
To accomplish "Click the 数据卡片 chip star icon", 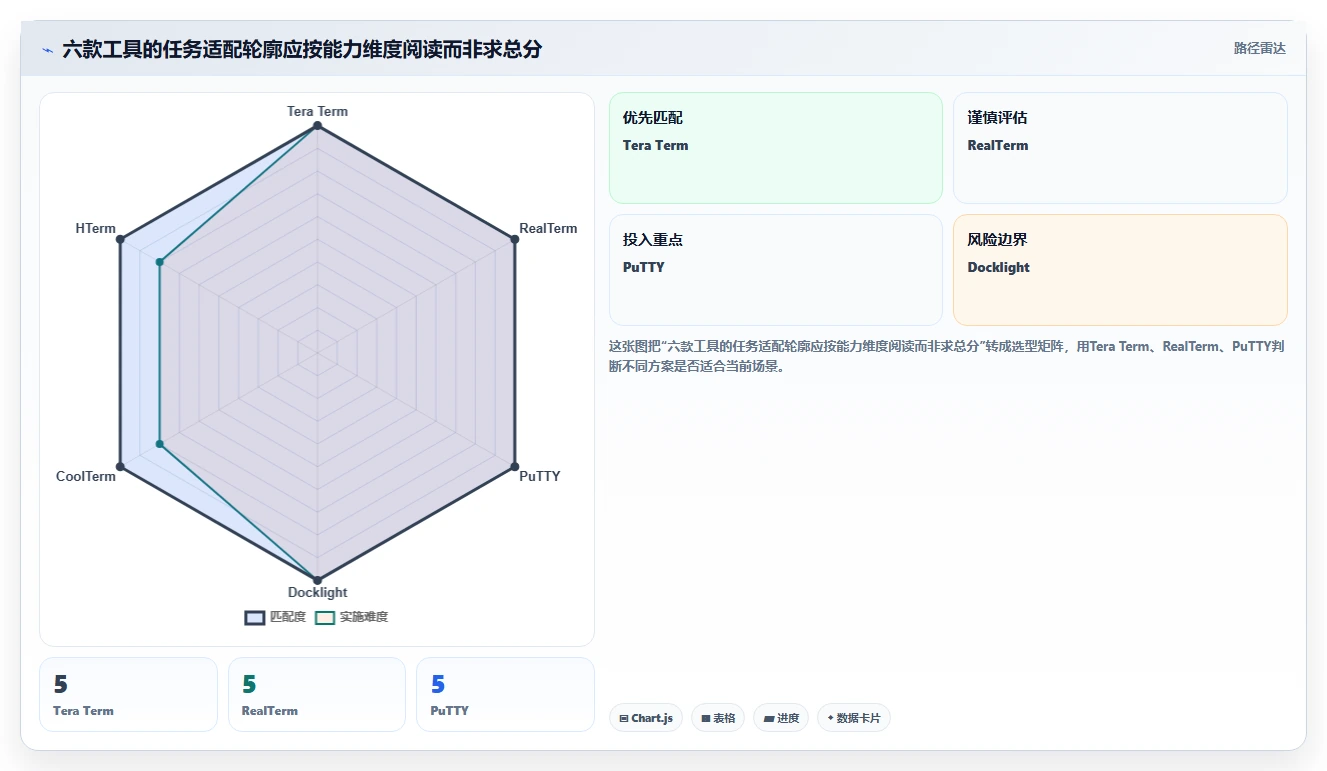I will (x=830, y=718).
